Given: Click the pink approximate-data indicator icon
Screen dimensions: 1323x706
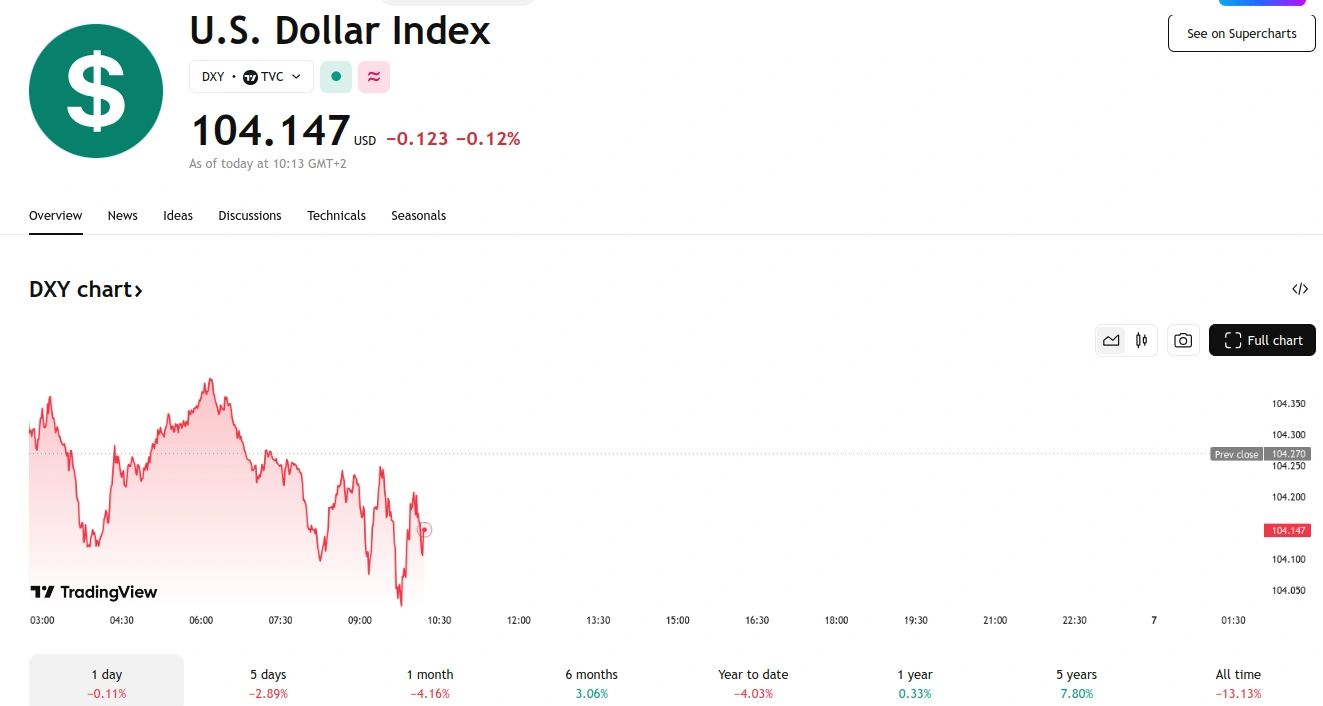Looking at the screenshot, I should 374,77.
